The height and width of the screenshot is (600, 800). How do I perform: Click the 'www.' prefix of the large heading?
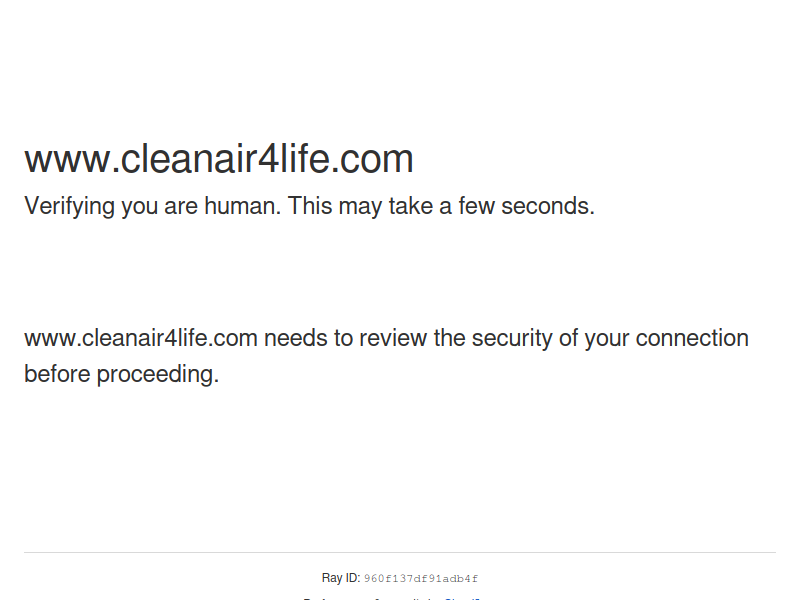(x=72, y=160)
